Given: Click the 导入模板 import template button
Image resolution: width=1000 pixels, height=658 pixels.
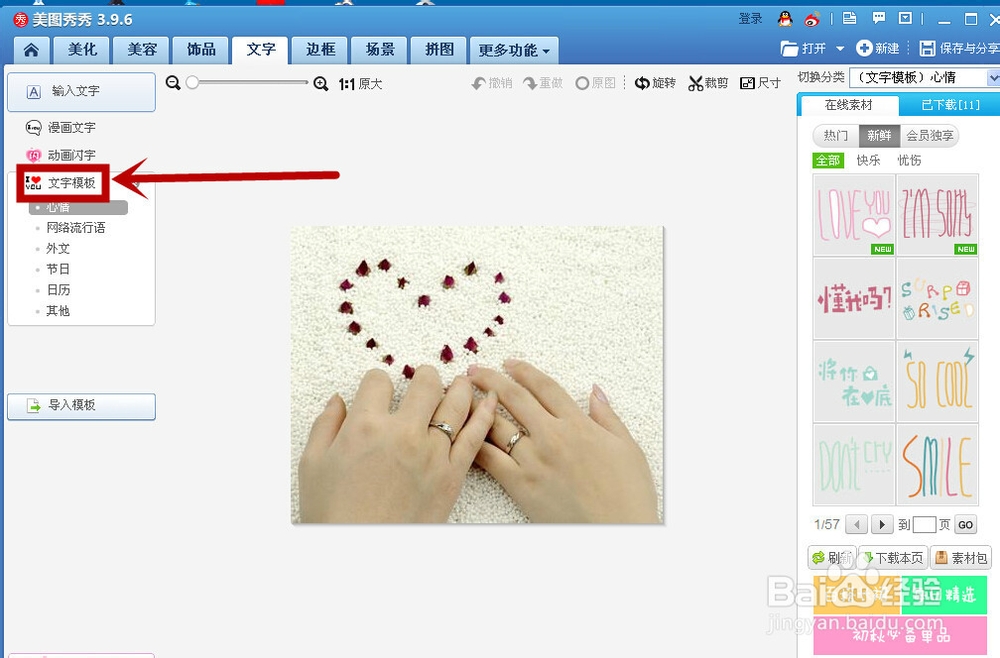Looking at the screenshot, I should click(x=81, y=406).
